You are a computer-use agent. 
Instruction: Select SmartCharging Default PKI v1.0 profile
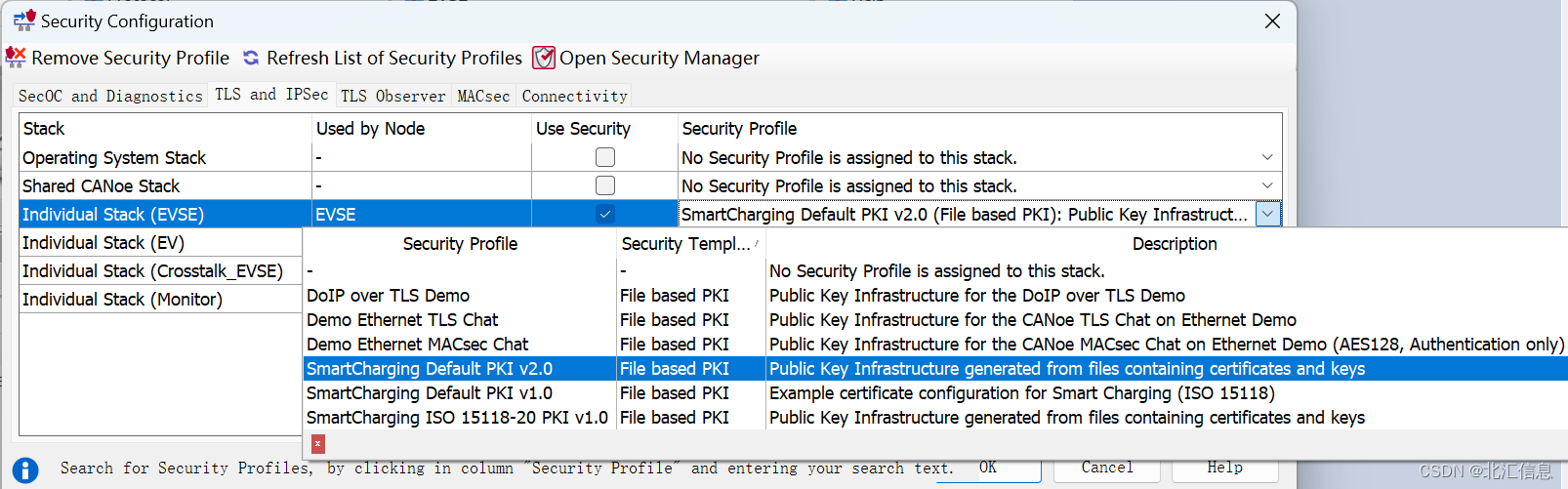click(x=935, y=392)
